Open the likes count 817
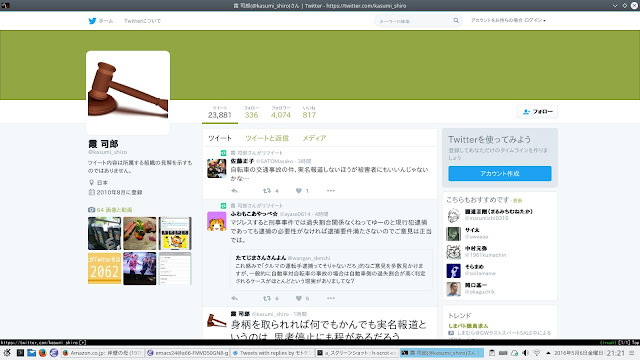Viewport: 640px width, 360px height. coord(309,112)
